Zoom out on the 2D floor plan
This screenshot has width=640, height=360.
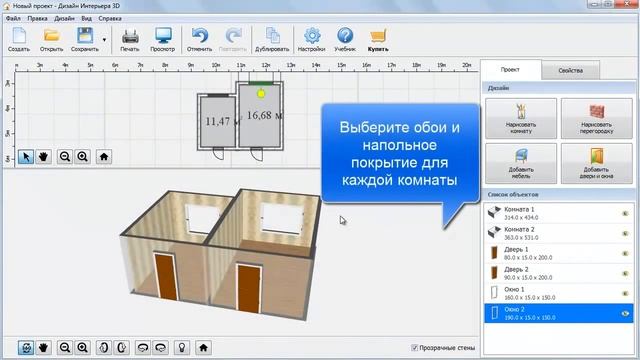[x=64, y=157]
